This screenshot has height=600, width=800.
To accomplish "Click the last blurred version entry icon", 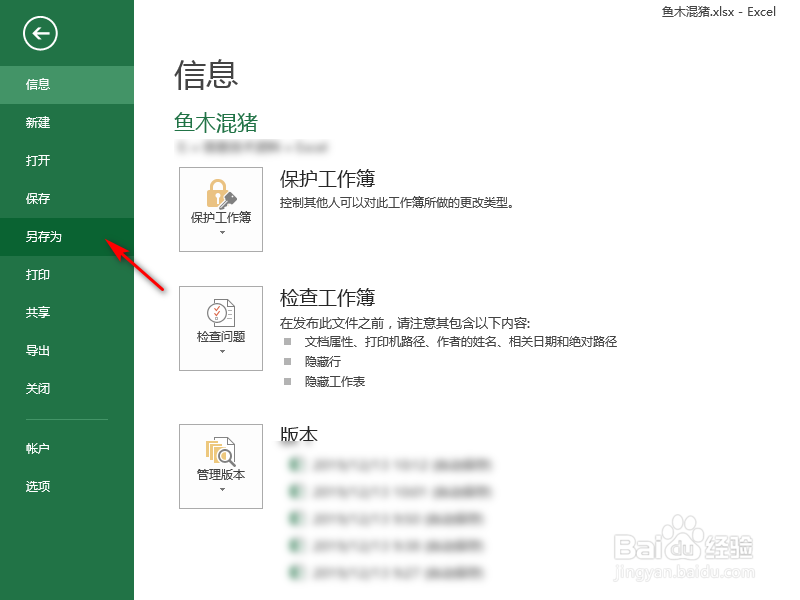I will 295,573.
